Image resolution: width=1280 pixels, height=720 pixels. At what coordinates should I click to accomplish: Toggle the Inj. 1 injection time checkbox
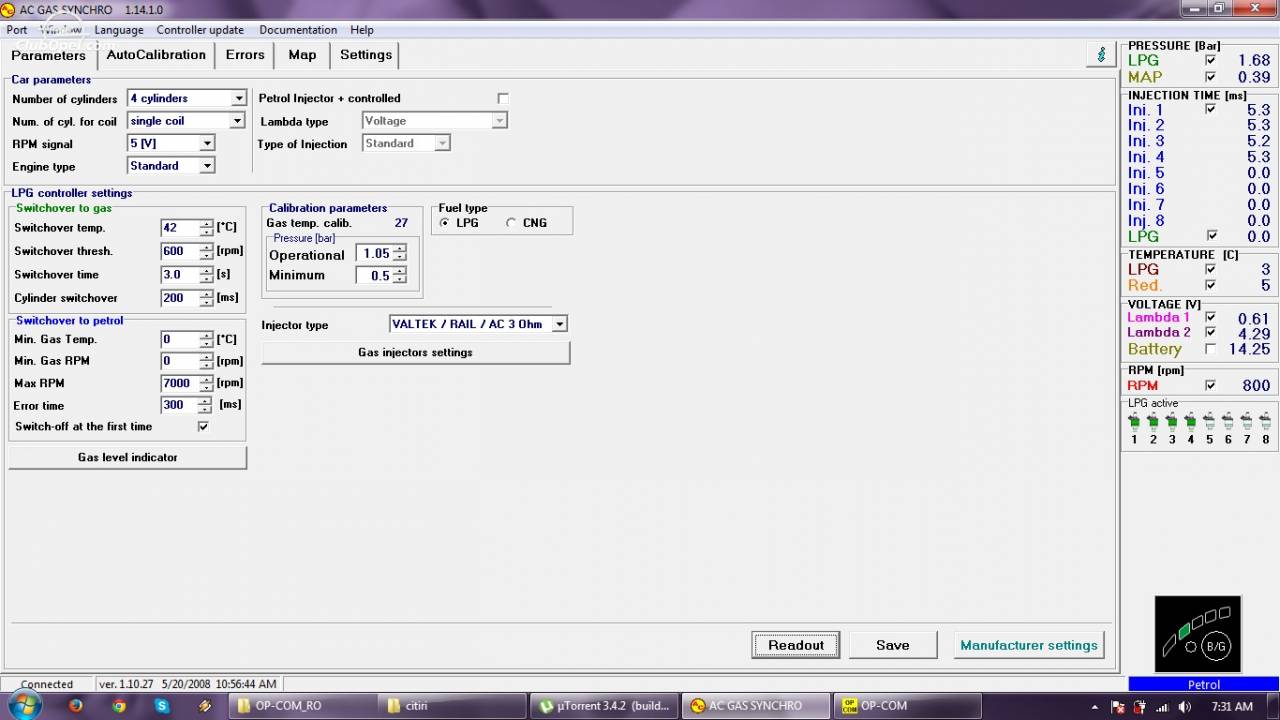pos(1210,109)
